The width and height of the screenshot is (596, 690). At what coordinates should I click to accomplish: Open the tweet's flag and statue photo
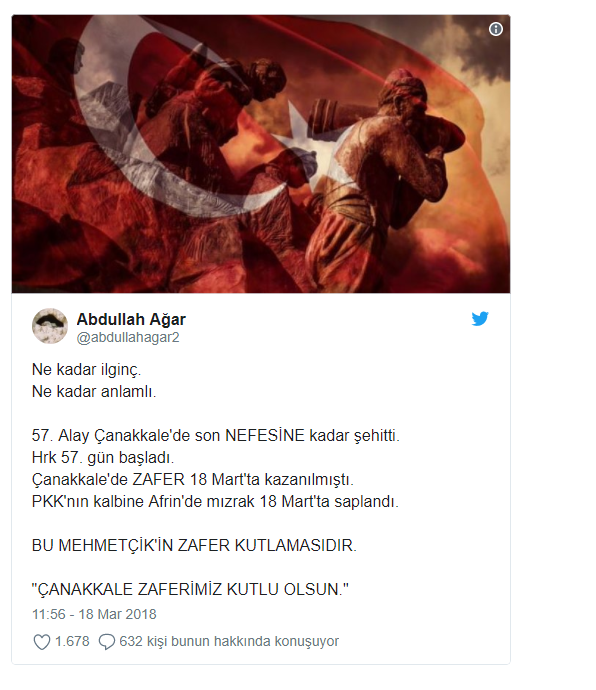[x=261, y=154]
